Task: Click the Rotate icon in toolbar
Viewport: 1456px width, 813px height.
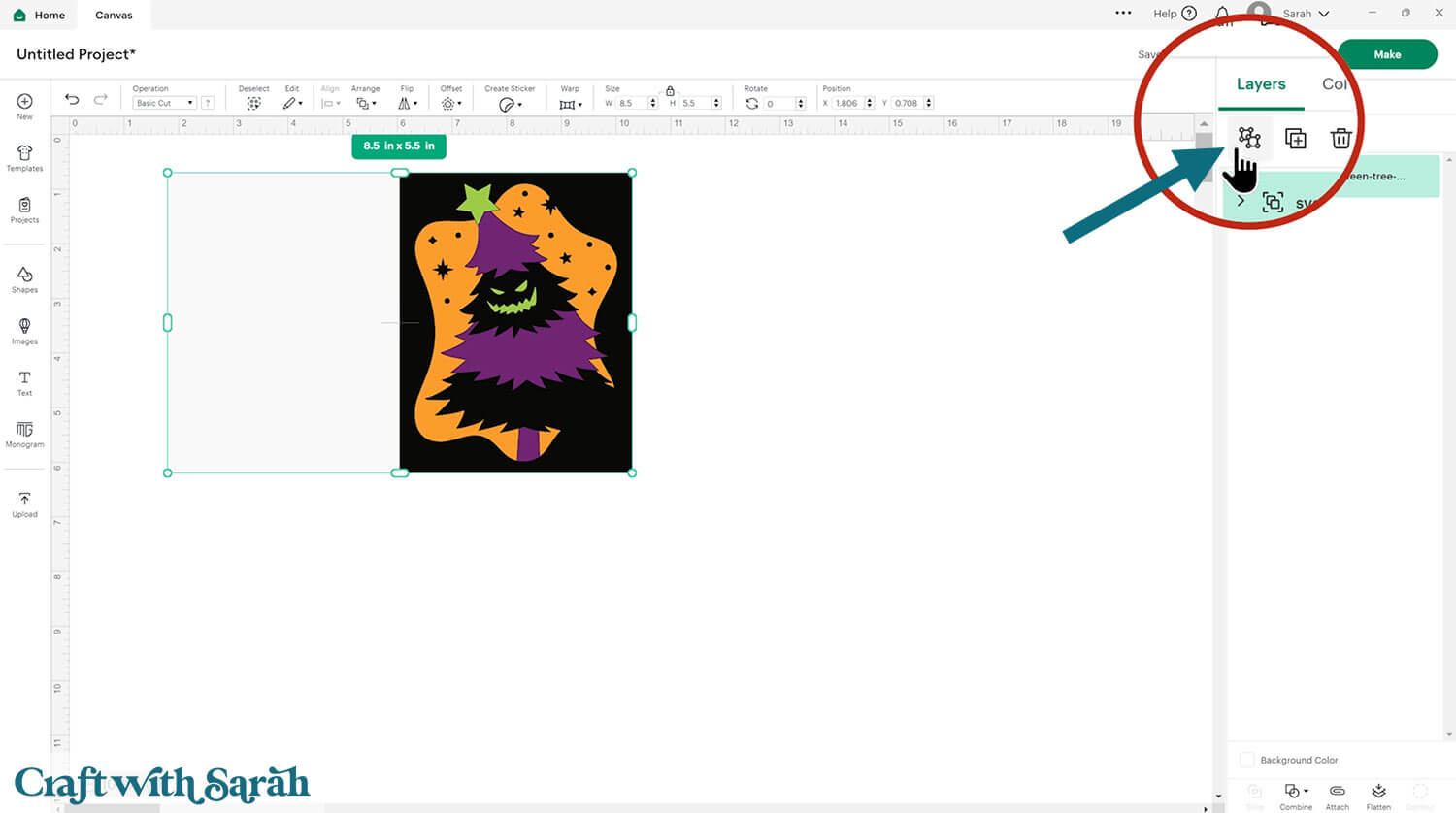Action: [x=752, y=103]
